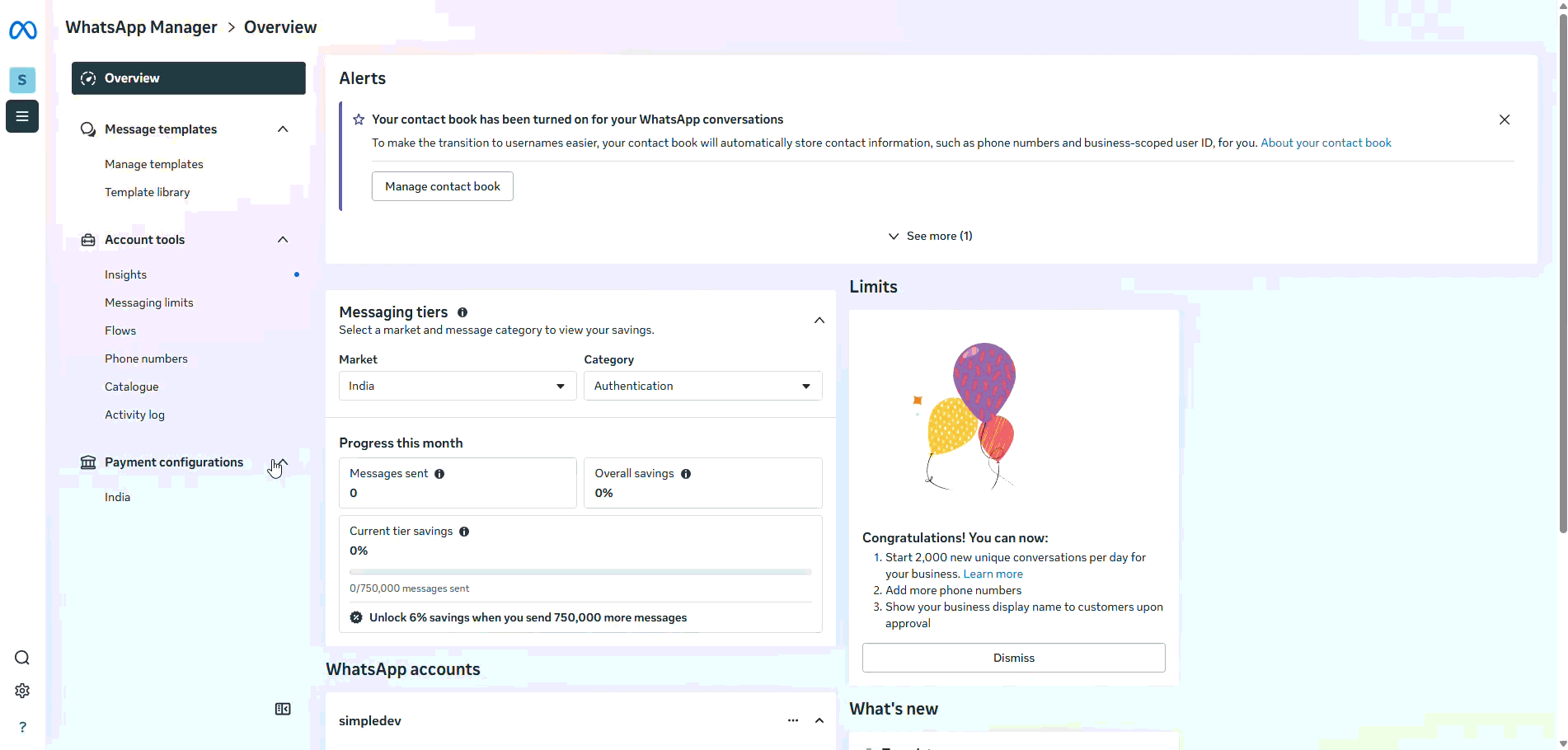This screenshot has height=750, width=1568.
Task: Click the 'Progress this month' heading
Action: [401, 443]
